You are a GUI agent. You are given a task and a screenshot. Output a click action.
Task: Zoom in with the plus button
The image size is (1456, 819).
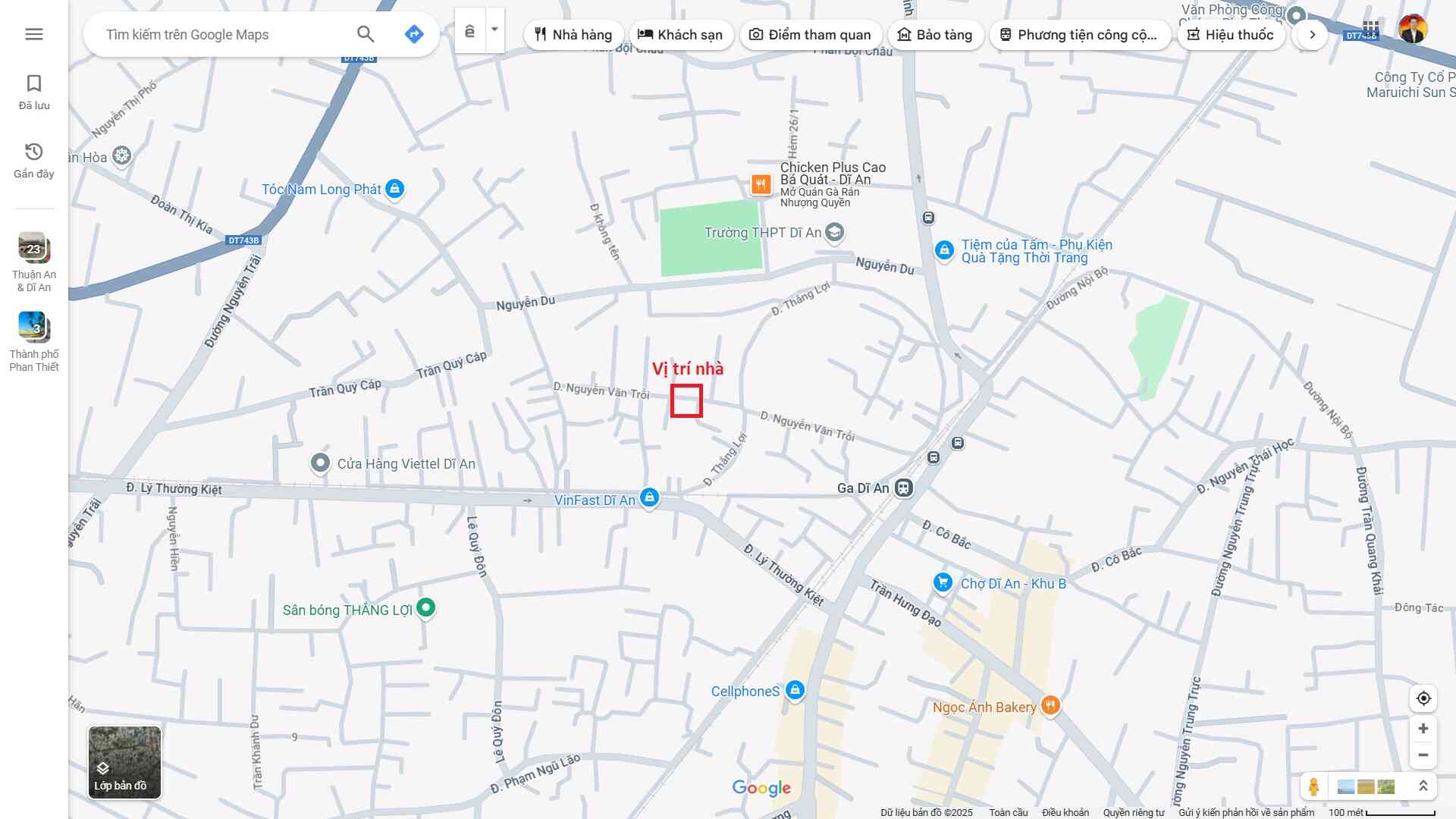coord(1423,729)
